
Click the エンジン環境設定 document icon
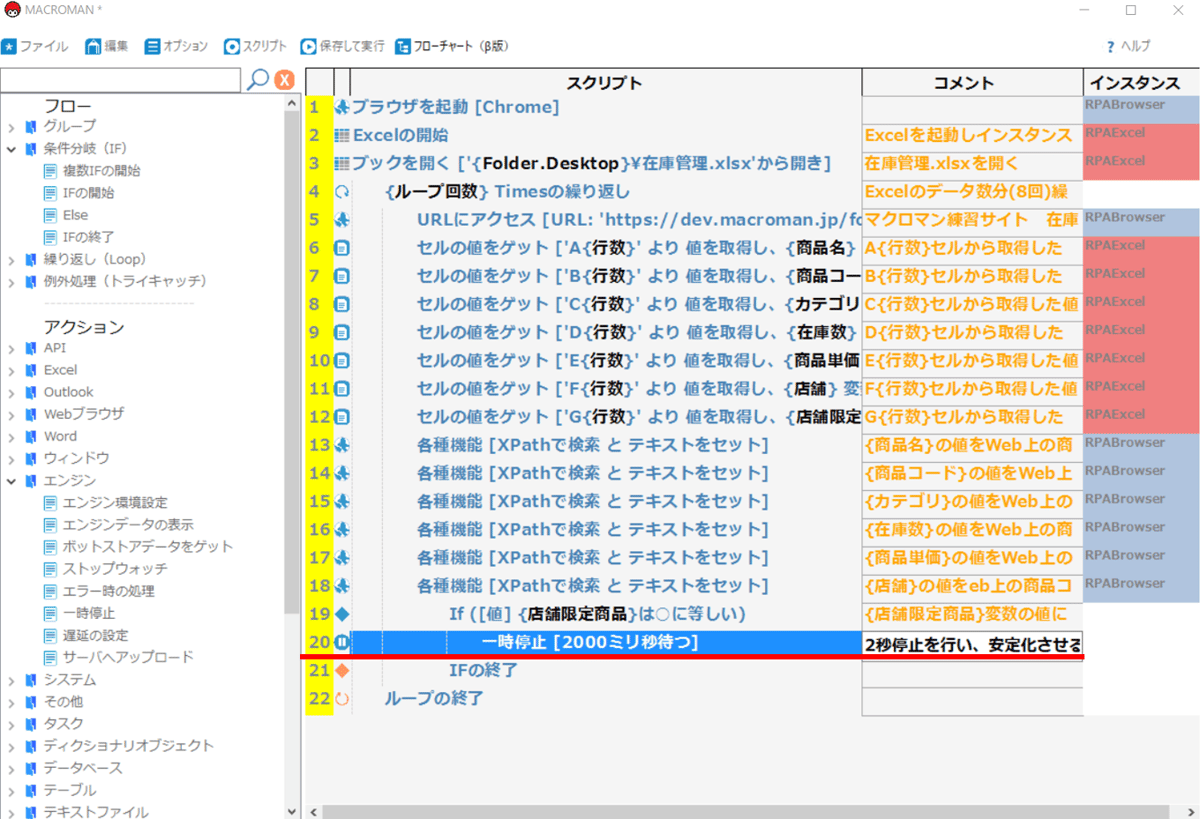click(50, 503)
